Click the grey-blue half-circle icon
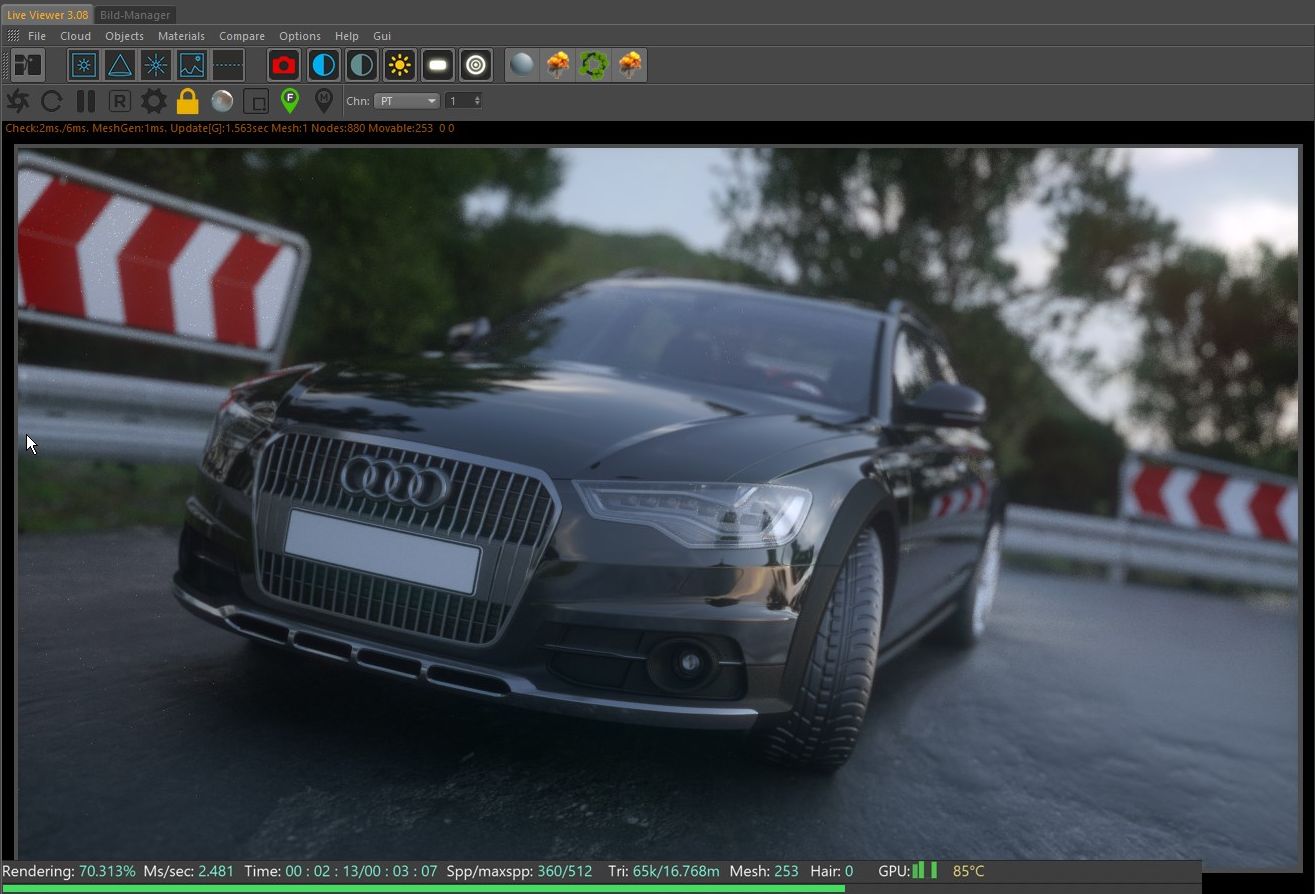 (361, 66)
